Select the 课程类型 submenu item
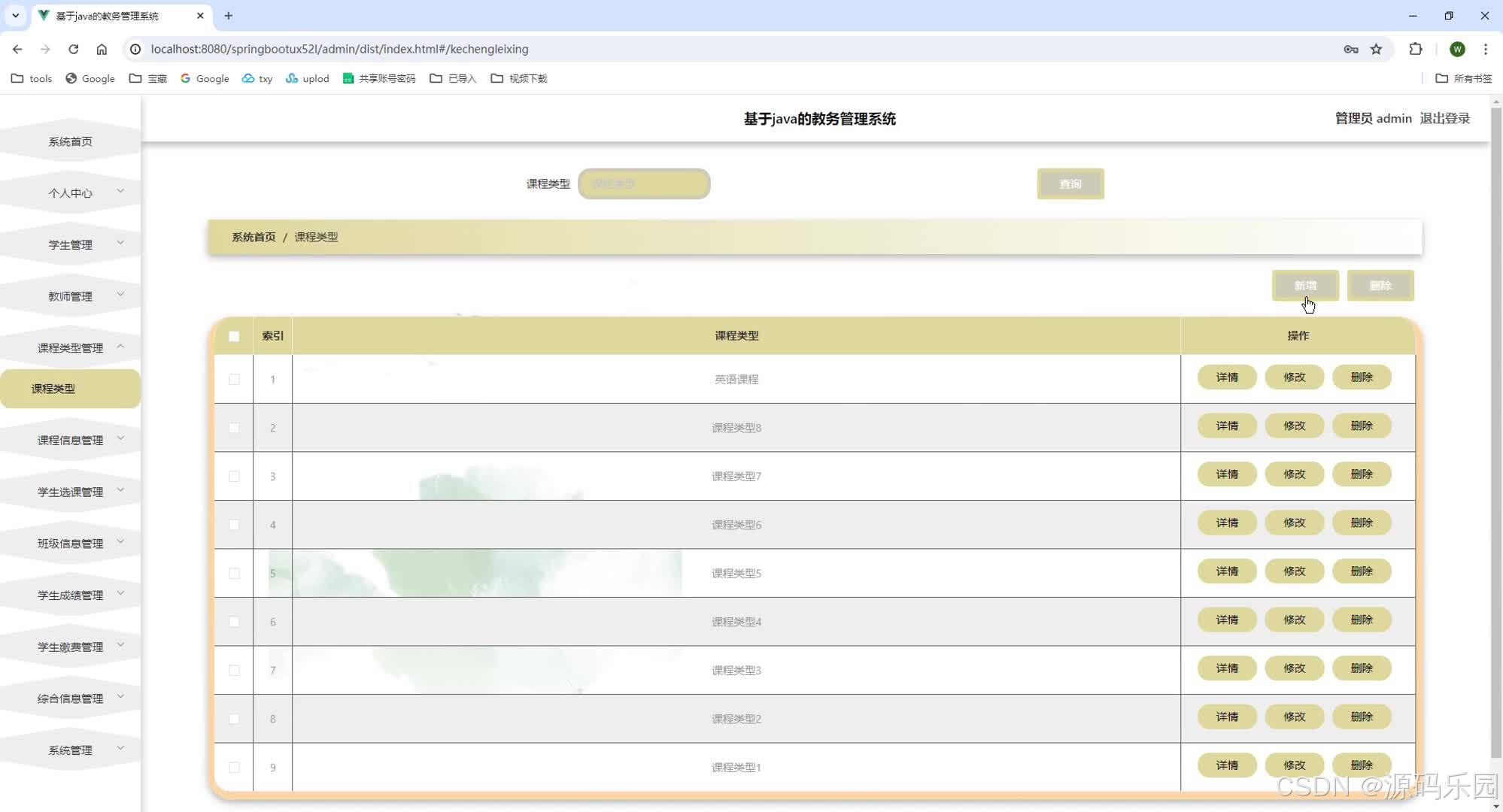This screenshot has width=1503, height=812. pos(54,389)
